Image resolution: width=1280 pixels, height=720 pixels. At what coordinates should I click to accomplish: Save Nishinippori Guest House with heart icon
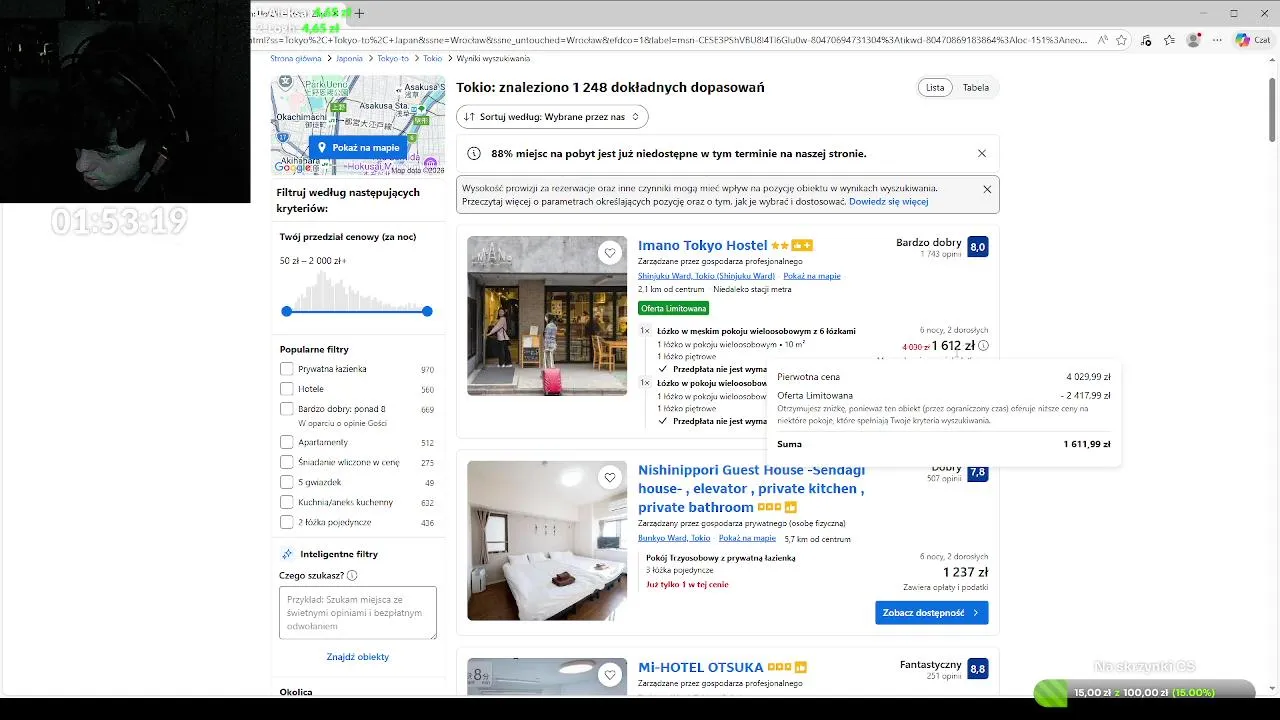click(x=610, y=477)
